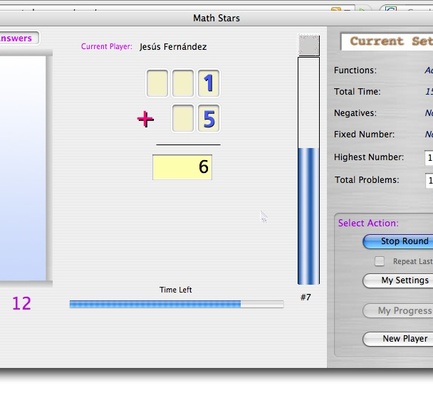This screenshot has height=400, width=433.
Task: Click the vertical blue problem progress bar
Action: click(x=309, y=171)
